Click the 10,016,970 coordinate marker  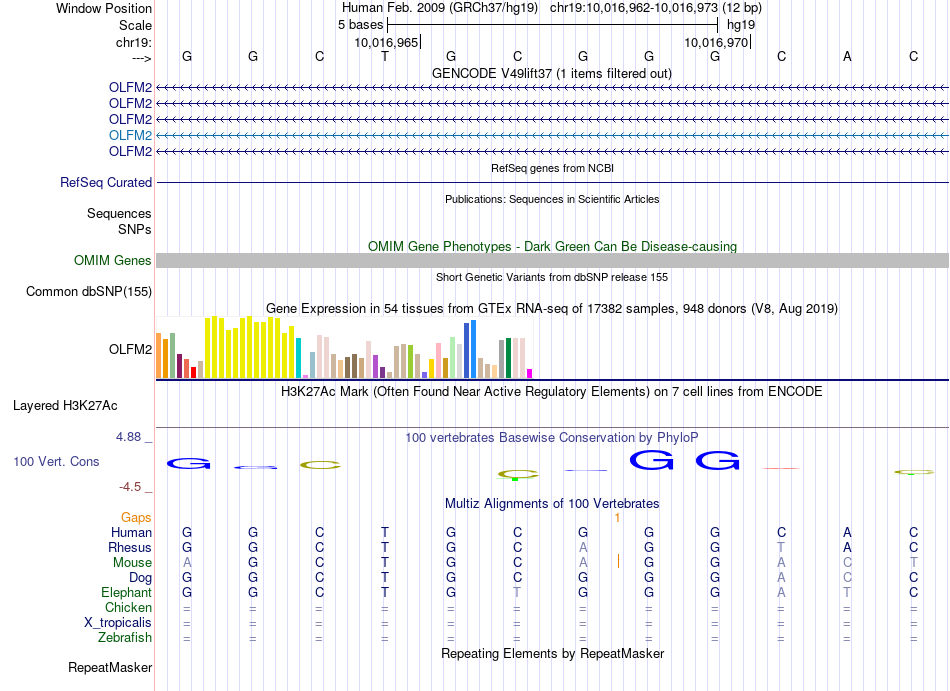(x=716, y=42)
